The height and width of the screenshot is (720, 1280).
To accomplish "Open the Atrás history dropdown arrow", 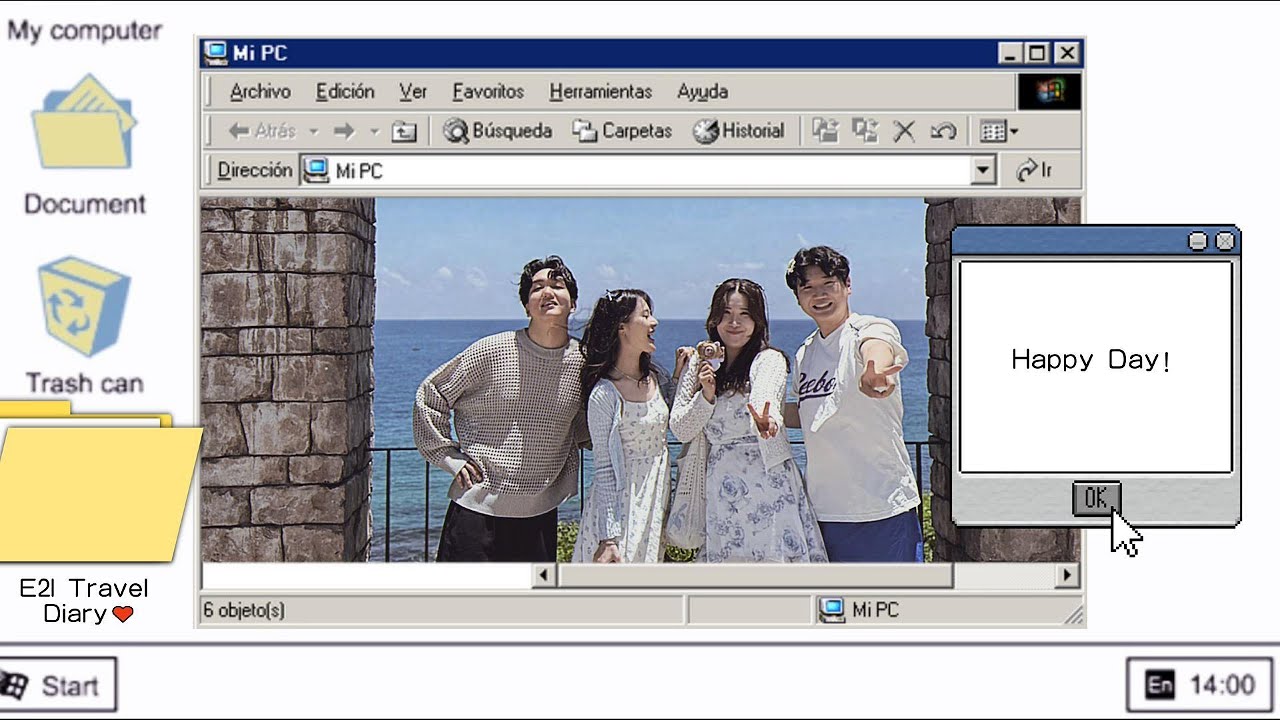I will [x=313, y=131].
